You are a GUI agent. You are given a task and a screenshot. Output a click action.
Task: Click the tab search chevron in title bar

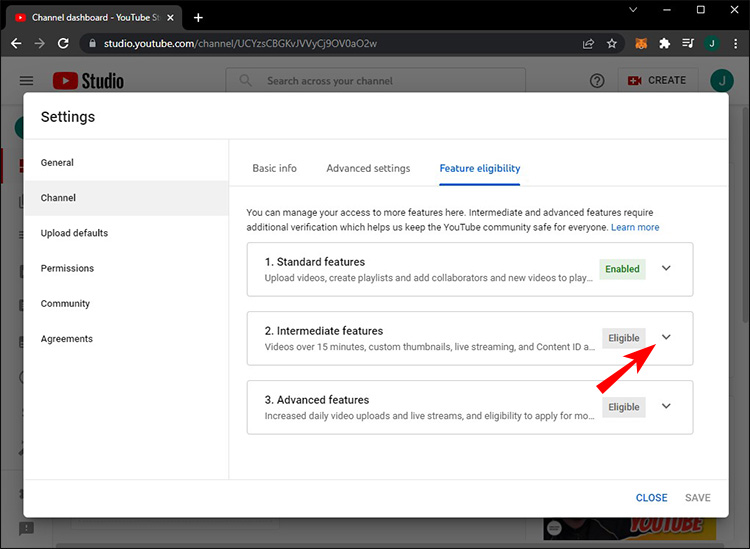[x=633, y=10]
